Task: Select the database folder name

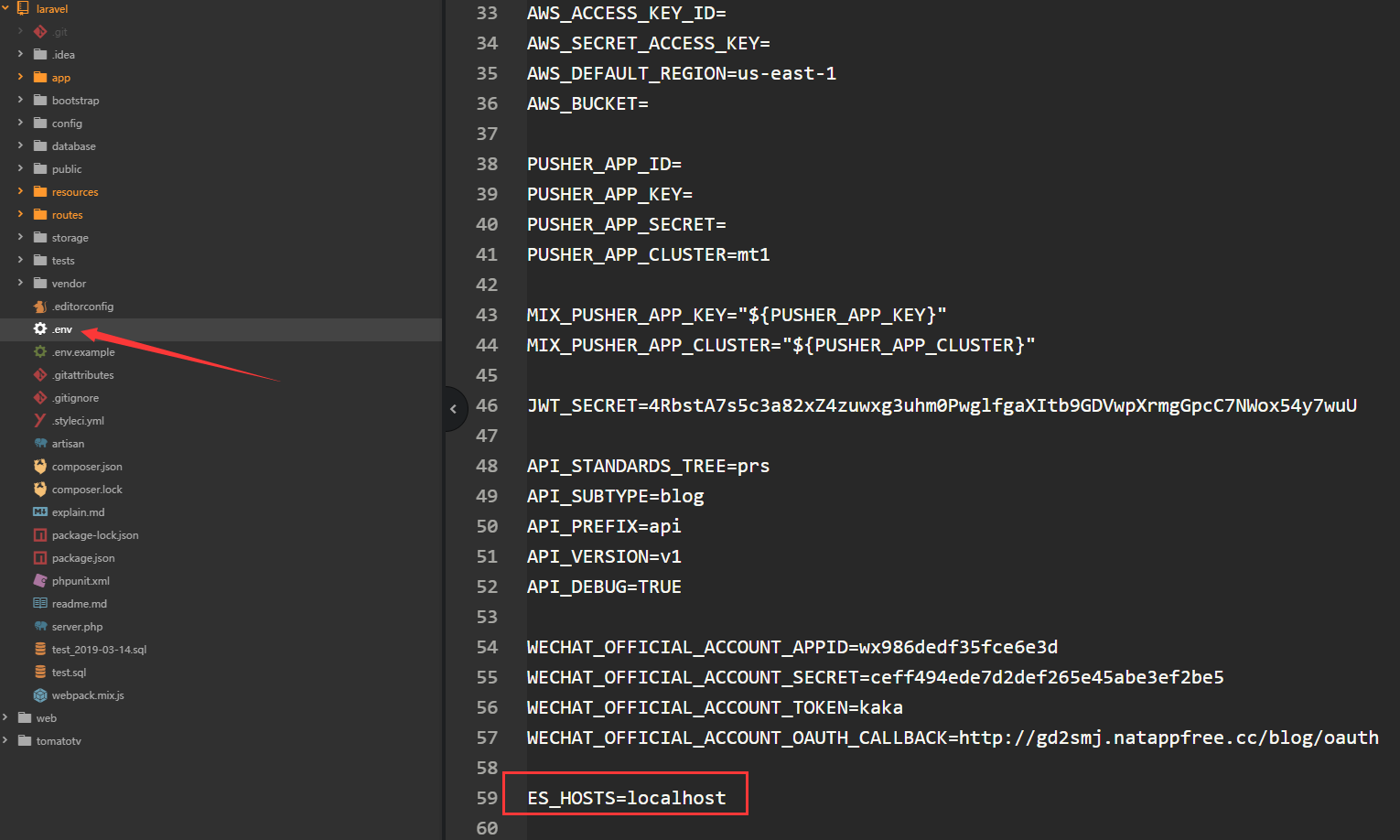Action: click(x=73, y=146)
